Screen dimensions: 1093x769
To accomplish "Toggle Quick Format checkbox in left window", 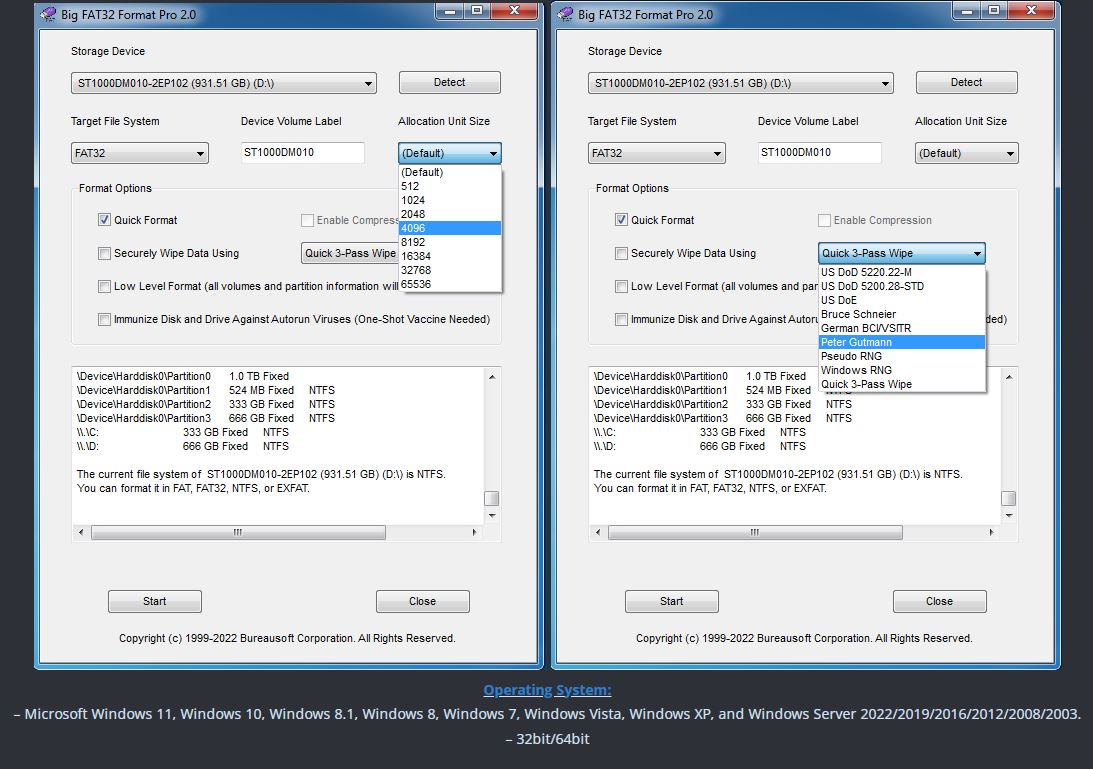I will (104, 220).
